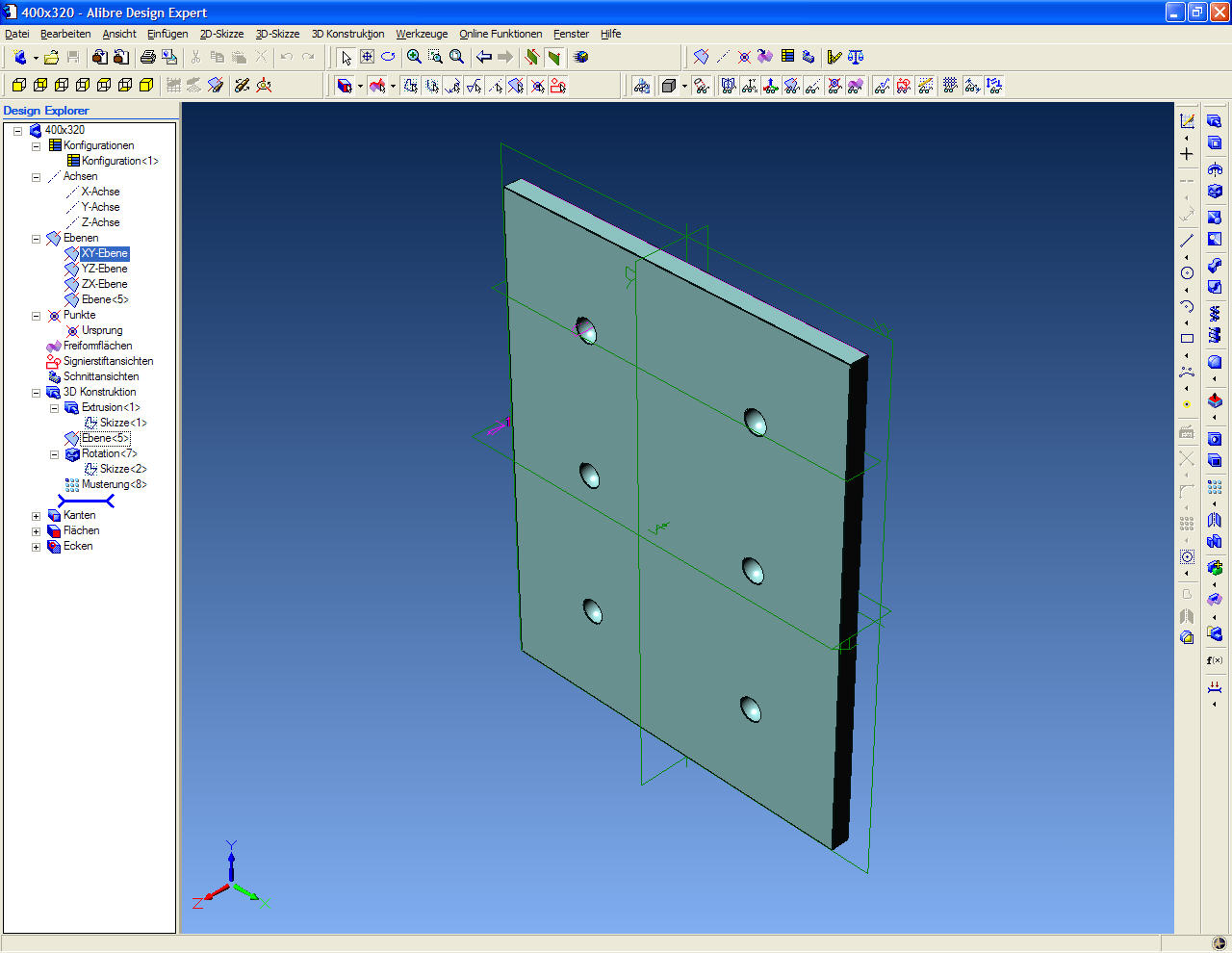The height and width of the screenshot is (953, 1232).
Task: Toggle surface visibility glasses icon
Action: [856, 86]
